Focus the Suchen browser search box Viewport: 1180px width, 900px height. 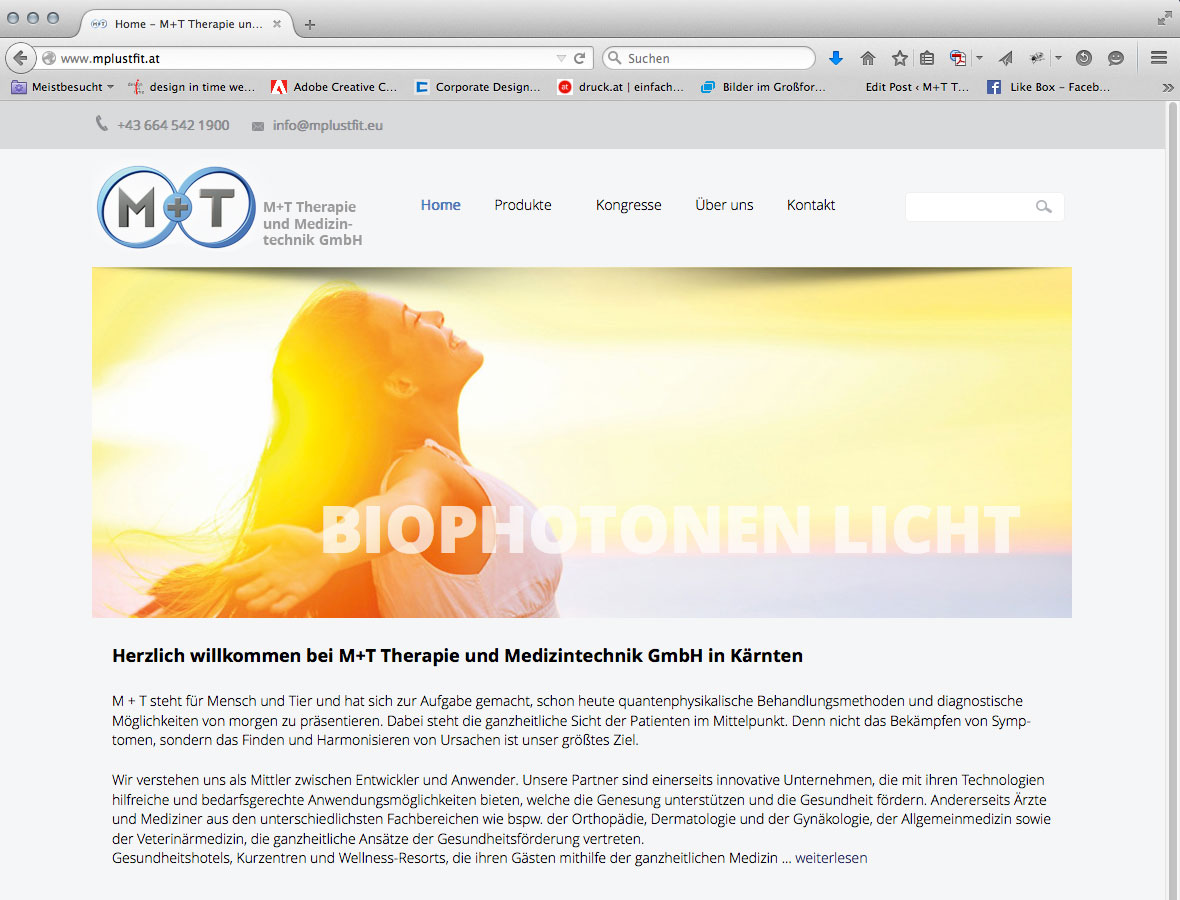coord(709,58)
